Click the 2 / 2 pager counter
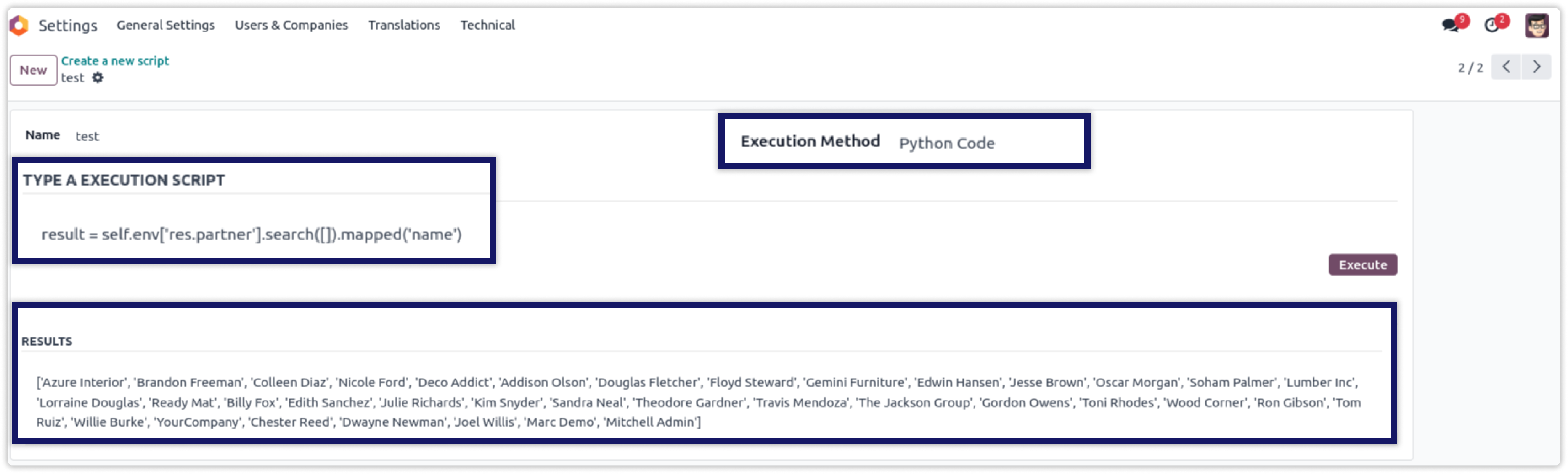This screenshot has height=474, width=1568. [1470, 68]
